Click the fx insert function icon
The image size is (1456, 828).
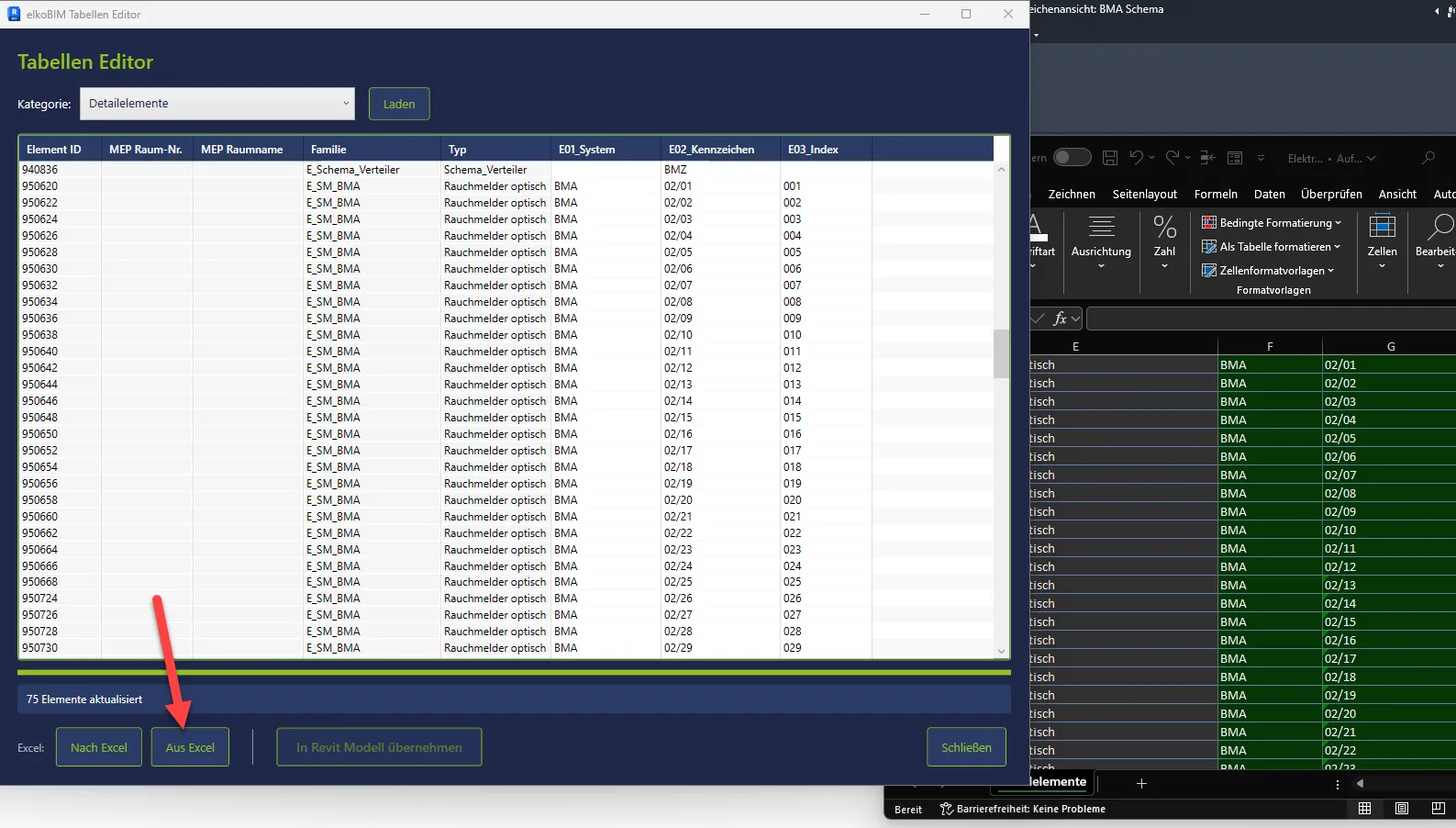pyautogui.click(x=1060, y=319)
